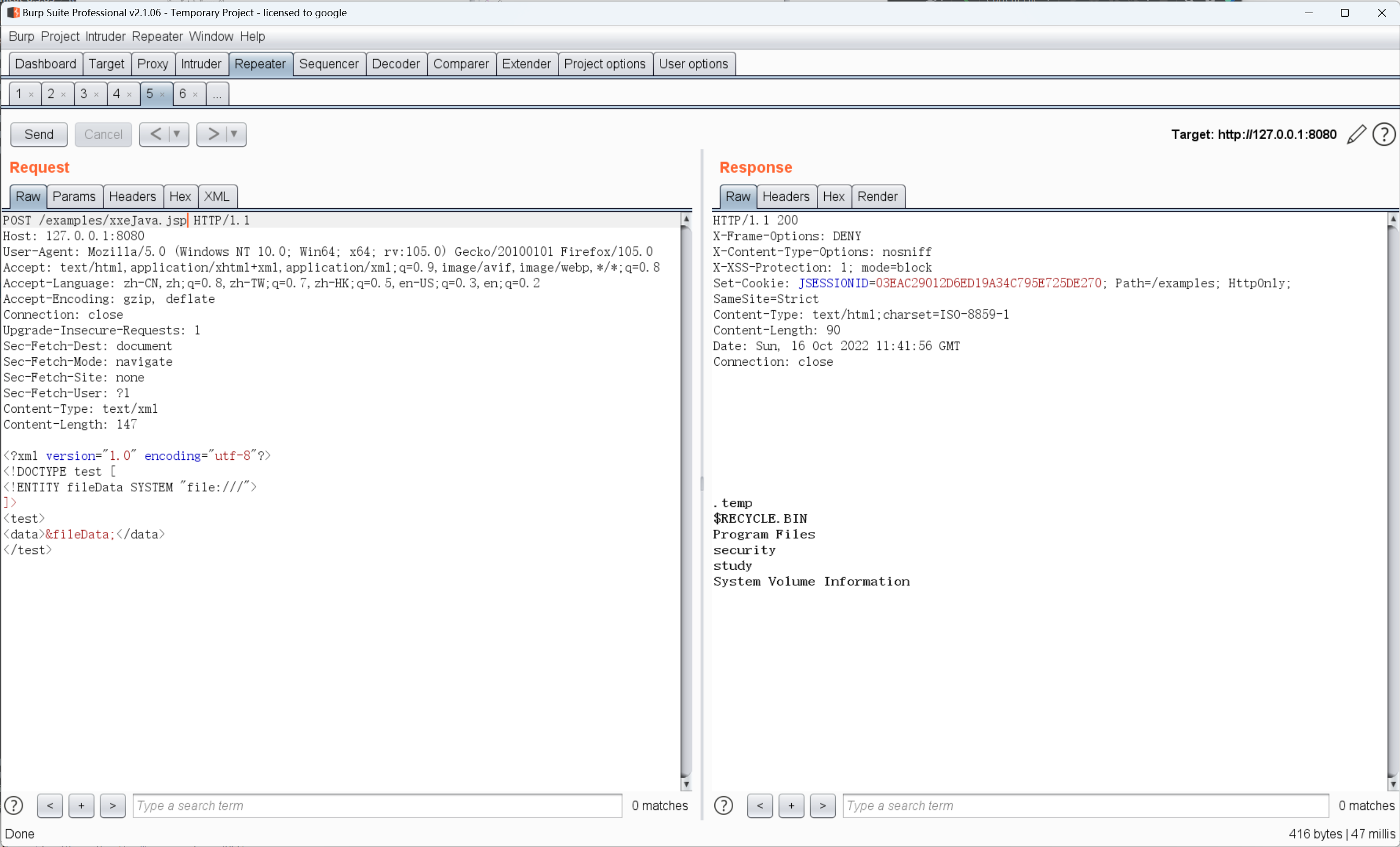Close Repeater tab 4
This screenshot has width=1400, height=847.
[130, 95]
